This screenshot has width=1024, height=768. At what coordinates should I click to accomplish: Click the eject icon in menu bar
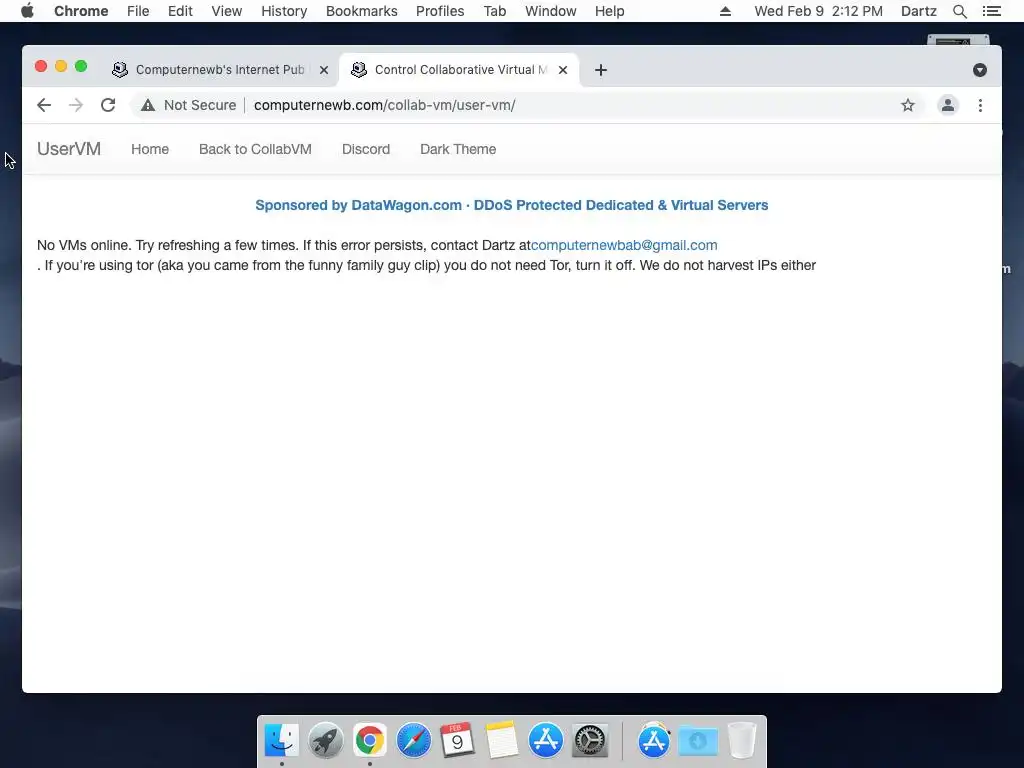click(x=725, y=11)
